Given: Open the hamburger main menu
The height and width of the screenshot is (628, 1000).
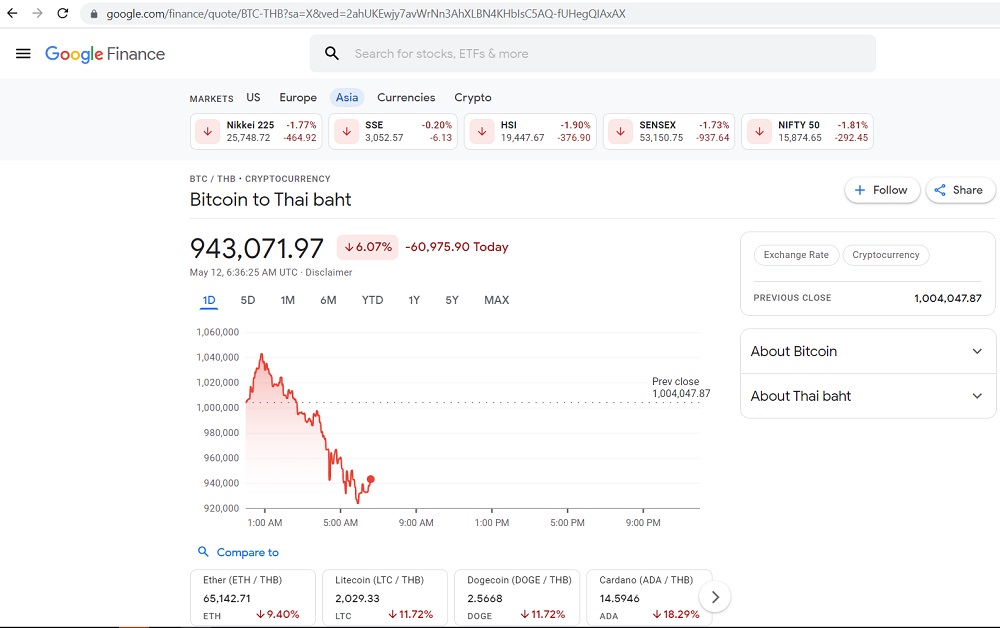Looking at the screenshot, I should 23,54.
